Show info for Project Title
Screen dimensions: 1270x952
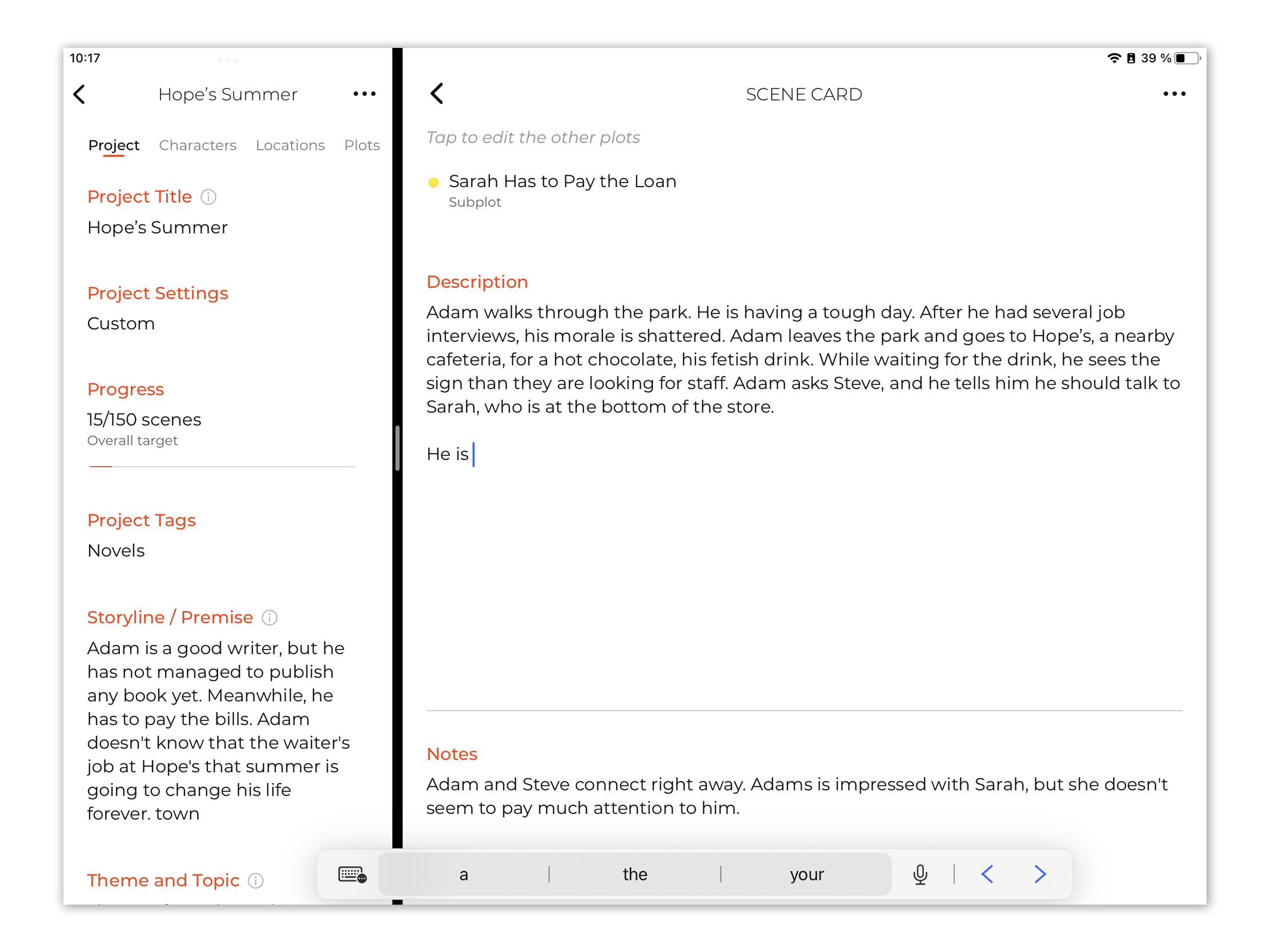pos(208,197)
